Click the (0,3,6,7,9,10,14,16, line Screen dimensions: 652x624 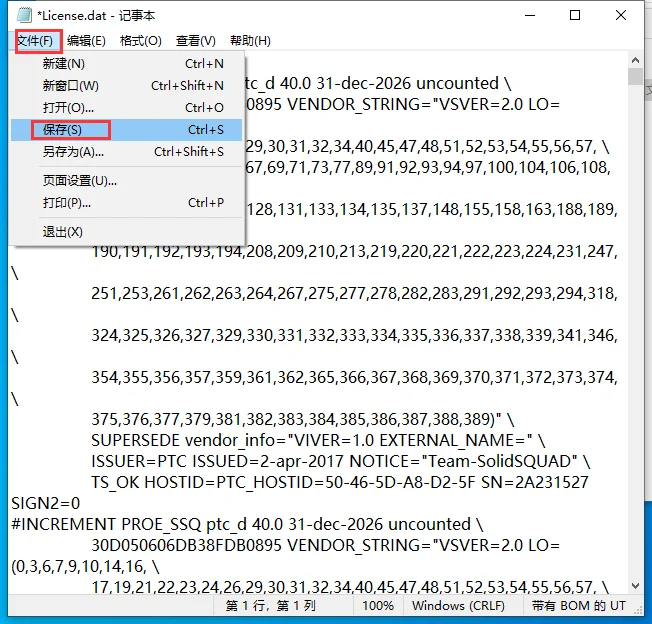[x=85, y=567]
